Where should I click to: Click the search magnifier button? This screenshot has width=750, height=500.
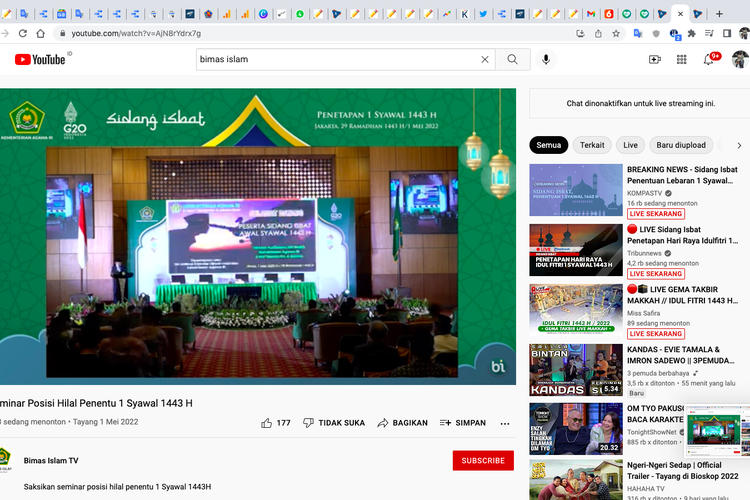[x=512, y=60]
